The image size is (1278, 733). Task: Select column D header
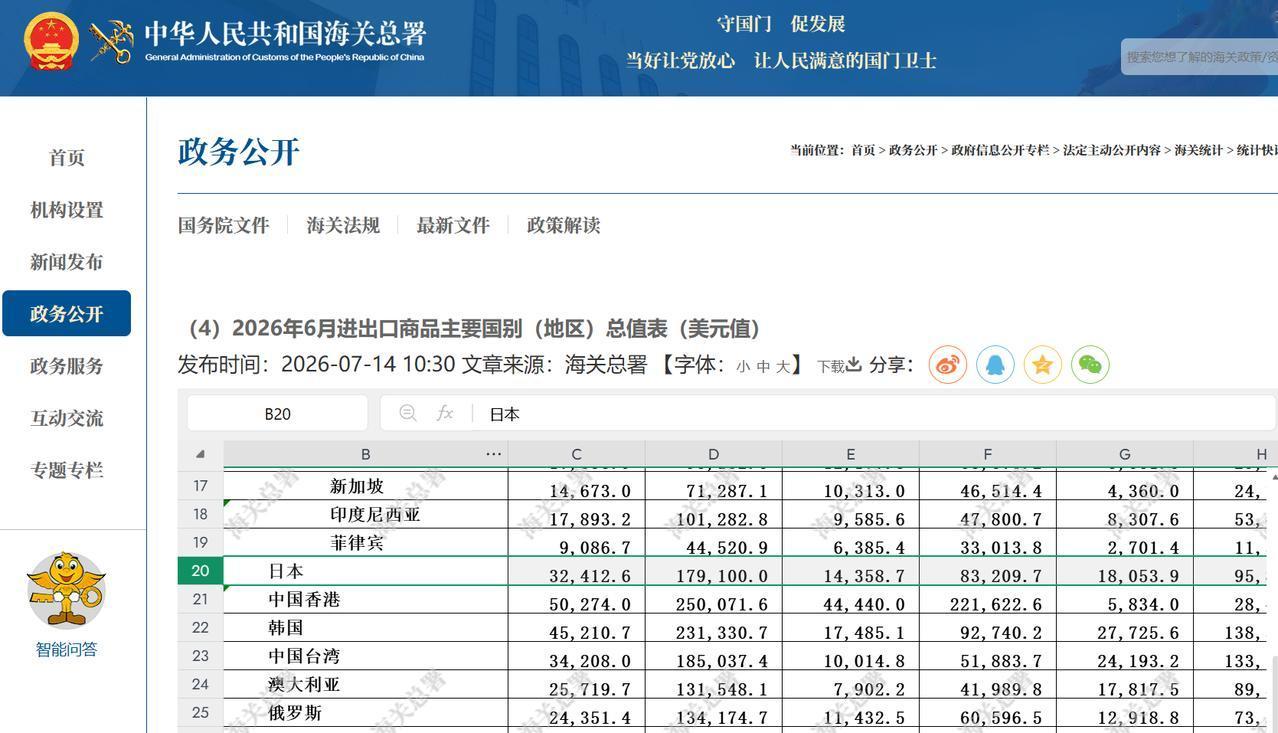pos(713,454)
